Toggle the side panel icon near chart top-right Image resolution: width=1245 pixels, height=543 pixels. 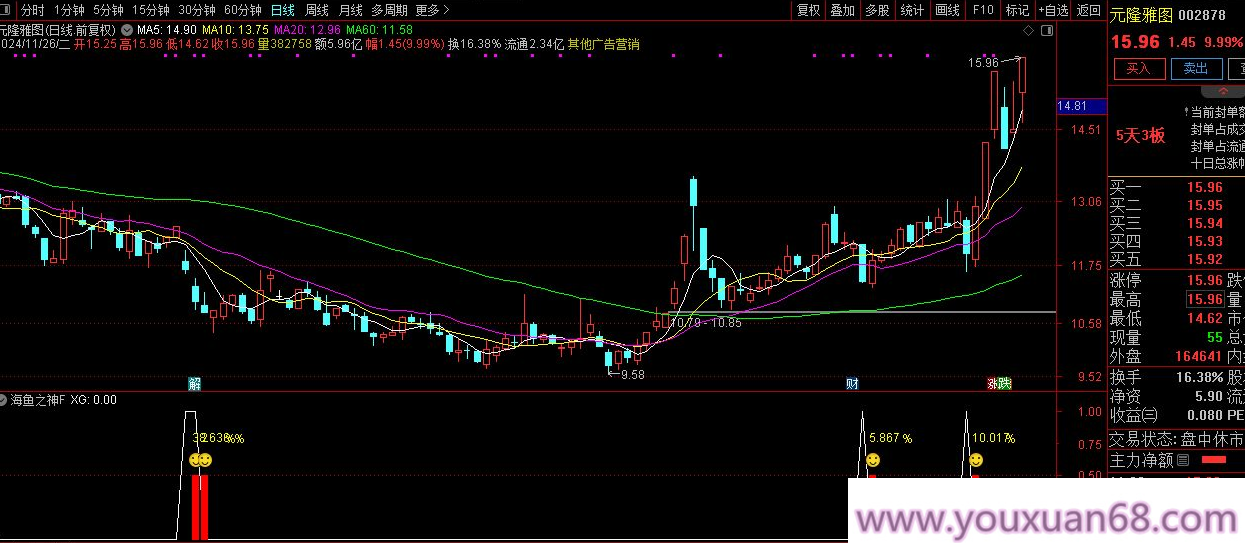(1047, 30)
